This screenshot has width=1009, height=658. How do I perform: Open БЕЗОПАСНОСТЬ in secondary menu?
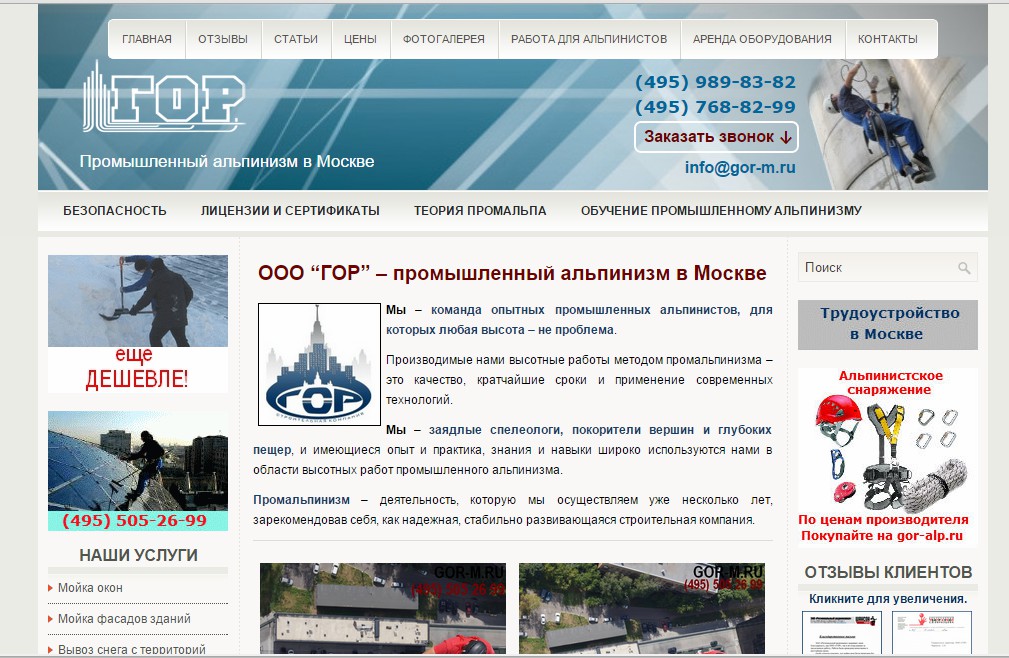point(115,210)
